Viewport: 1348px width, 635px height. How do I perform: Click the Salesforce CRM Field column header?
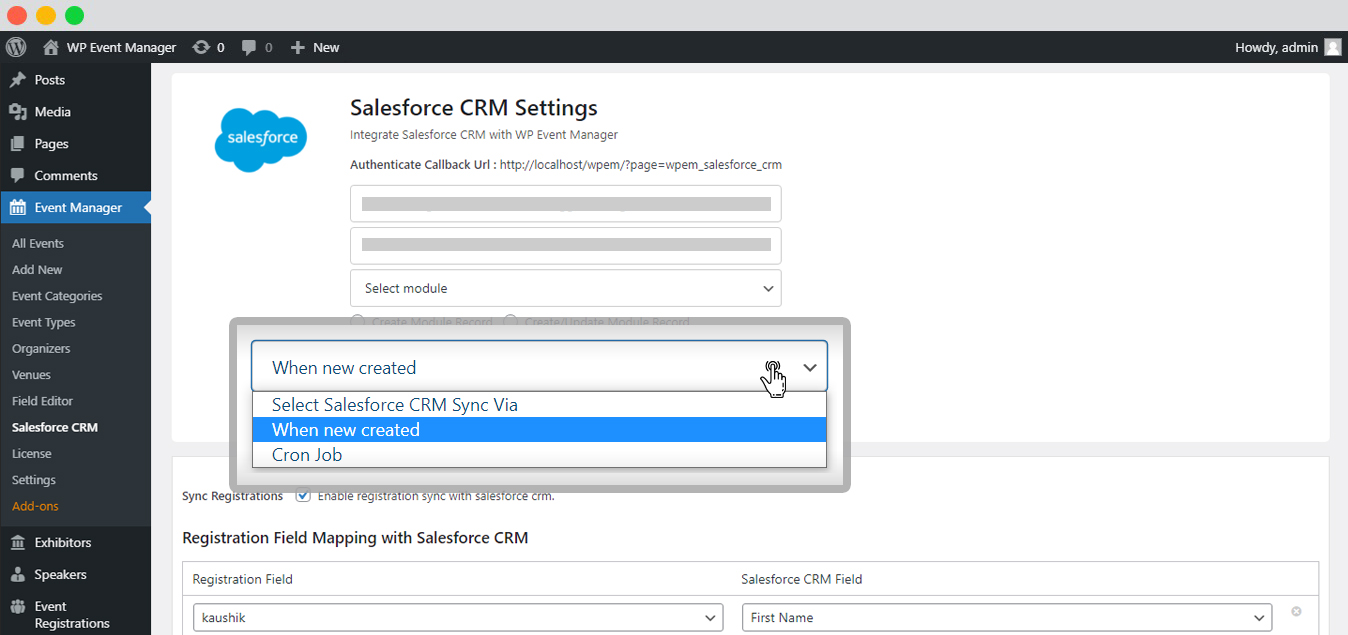click(801, 579)
